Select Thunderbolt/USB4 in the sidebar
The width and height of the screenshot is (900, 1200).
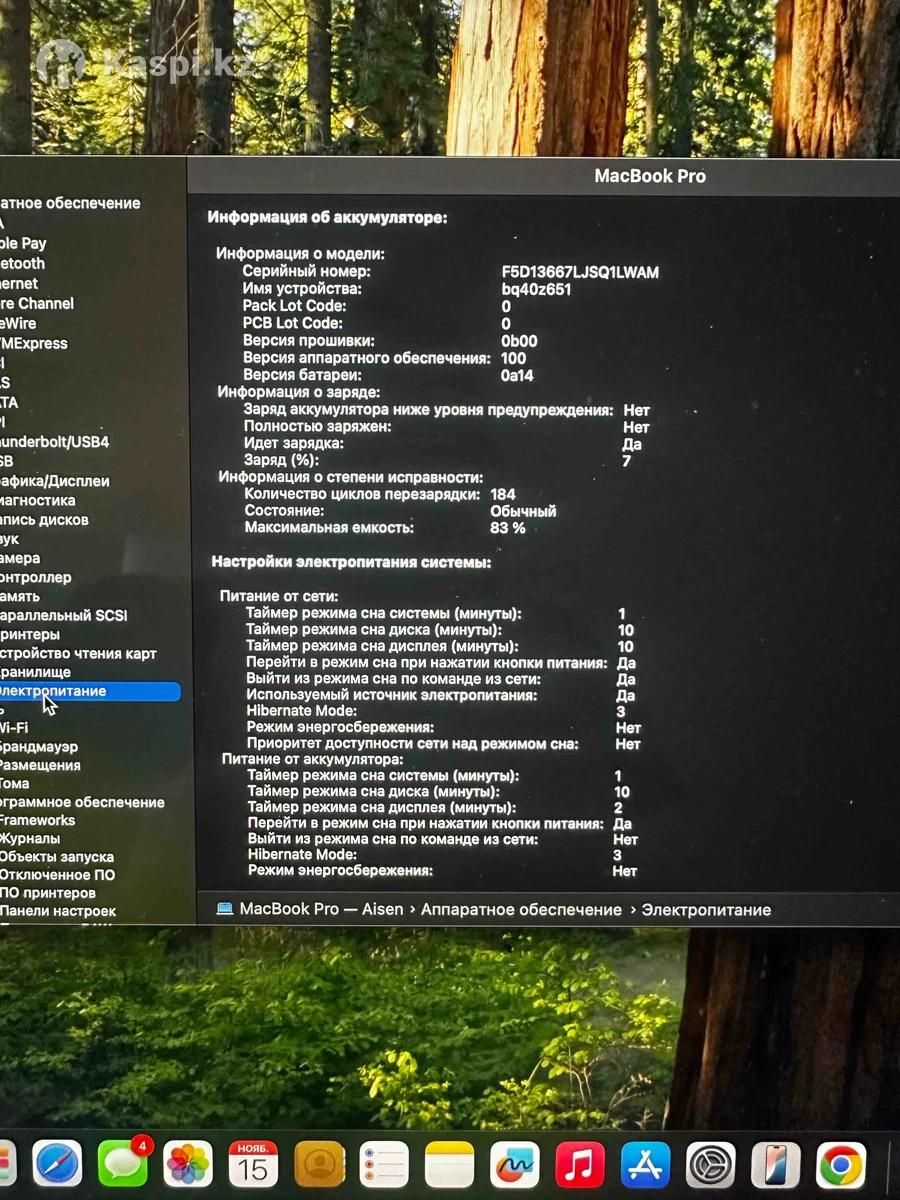[54, 441]
